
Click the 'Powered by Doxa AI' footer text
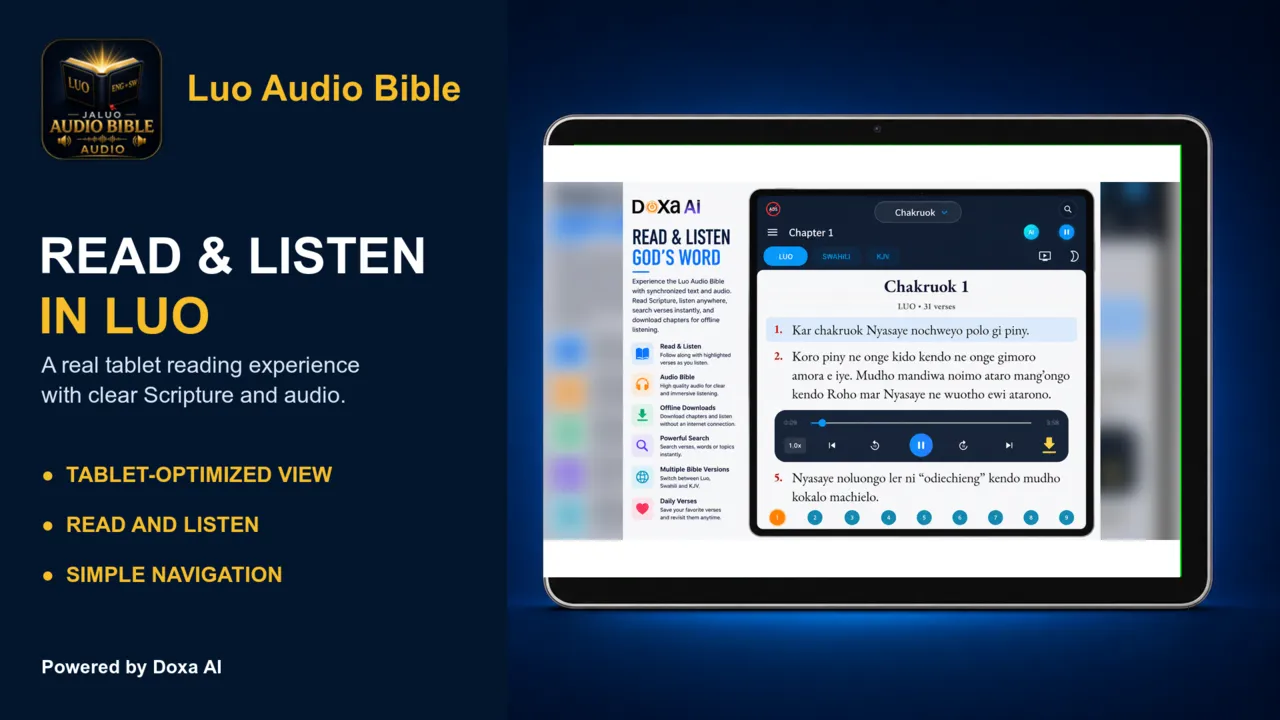pos(131,667)
